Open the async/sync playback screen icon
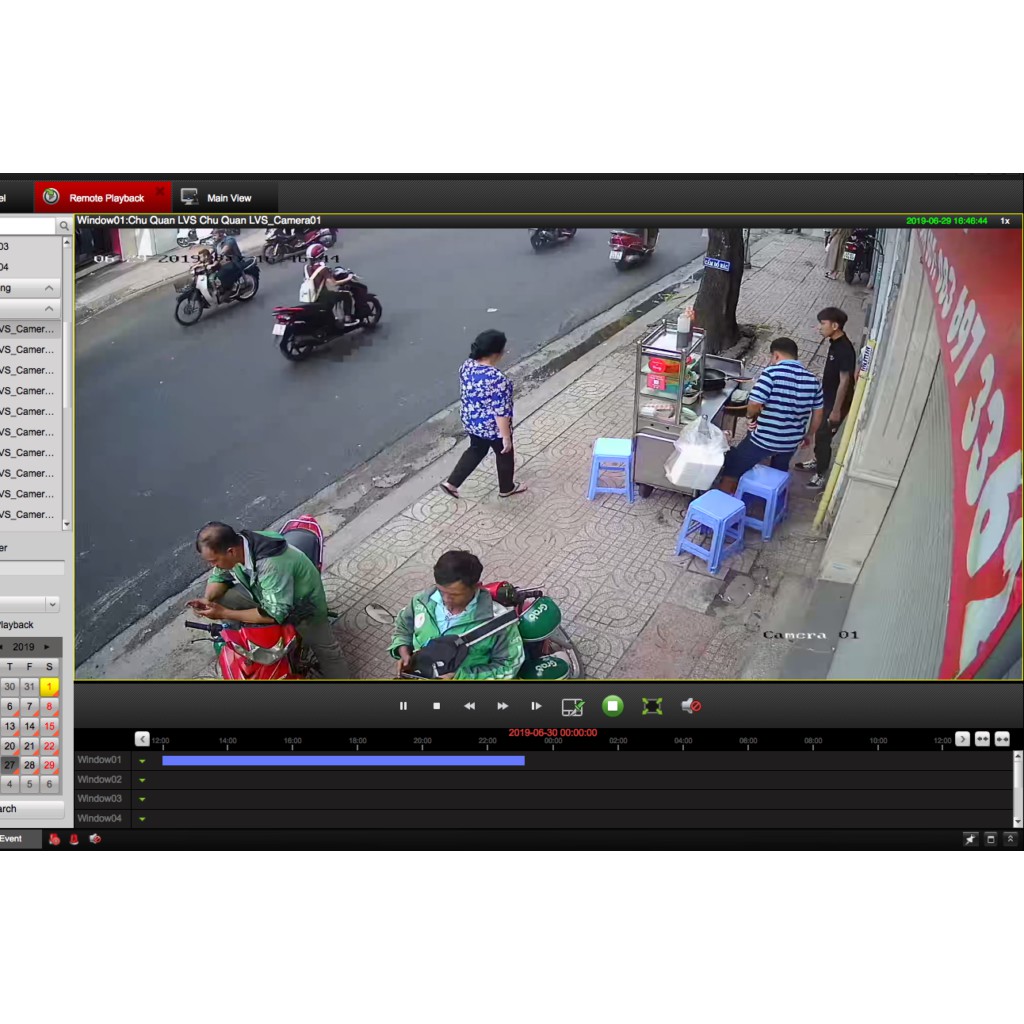Screen dimensions: 1024x1024 573,707
